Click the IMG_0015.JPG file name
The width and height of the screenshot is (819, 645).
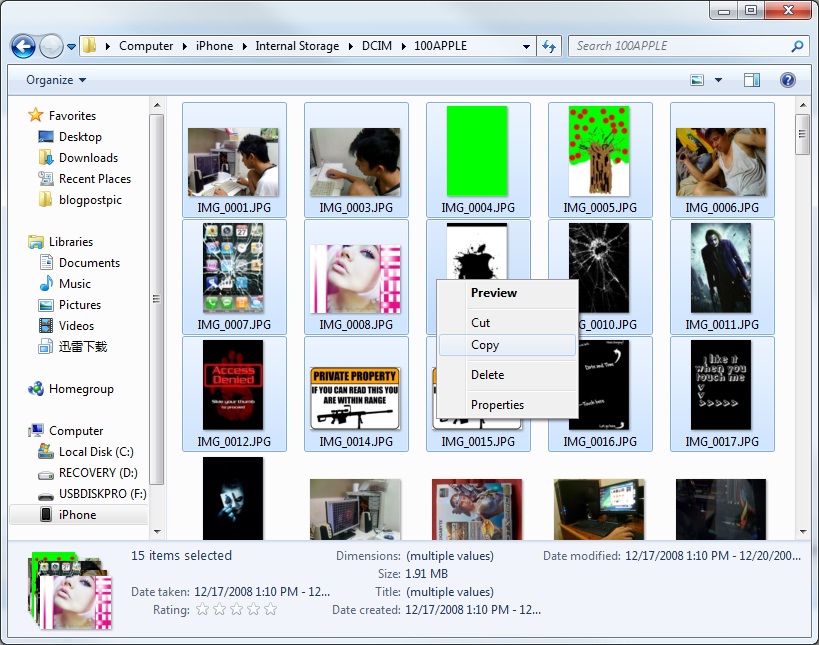(478, 442)
